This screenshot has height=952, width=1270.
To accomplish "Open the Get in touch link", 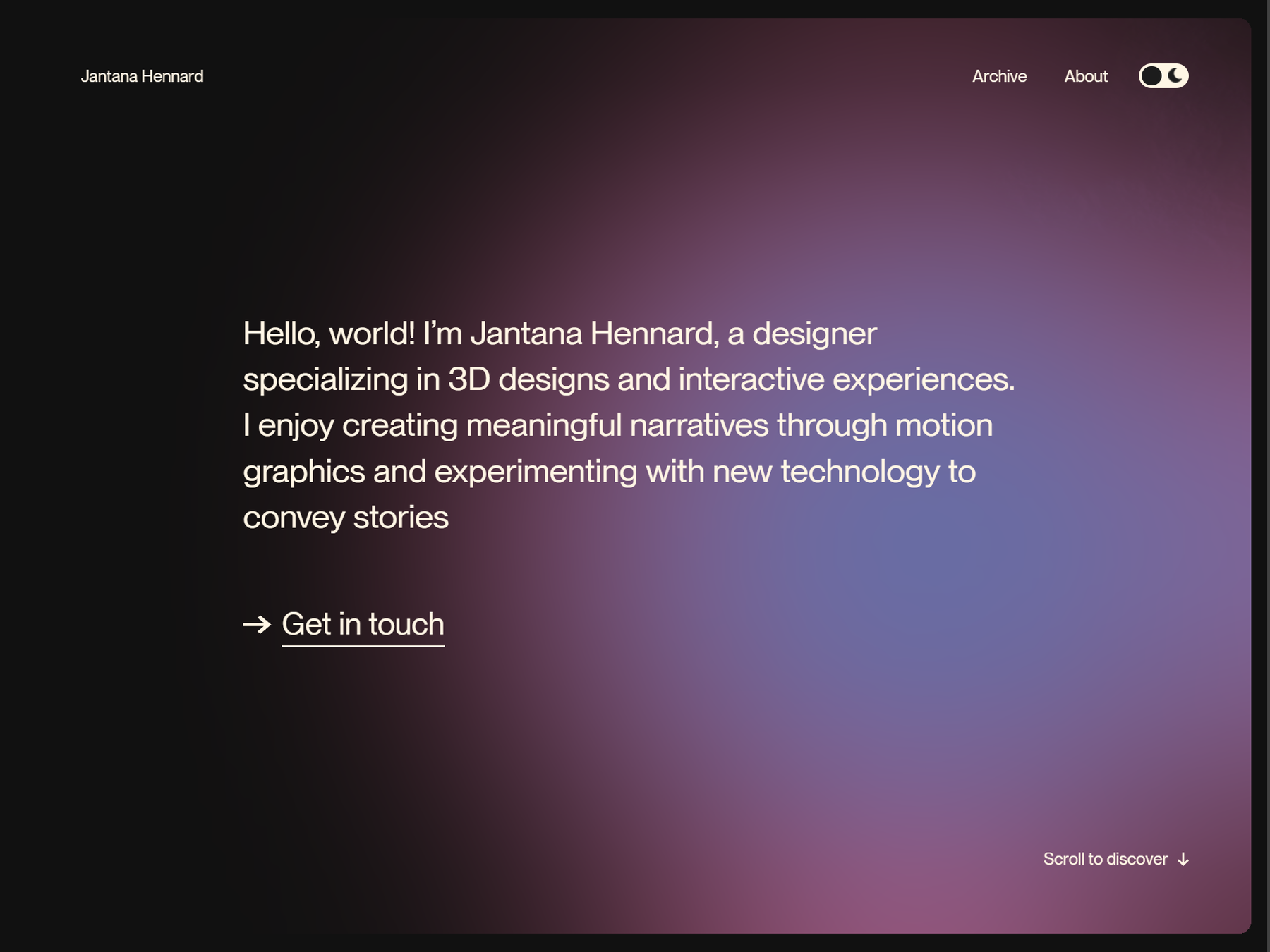I will (363, 624).
